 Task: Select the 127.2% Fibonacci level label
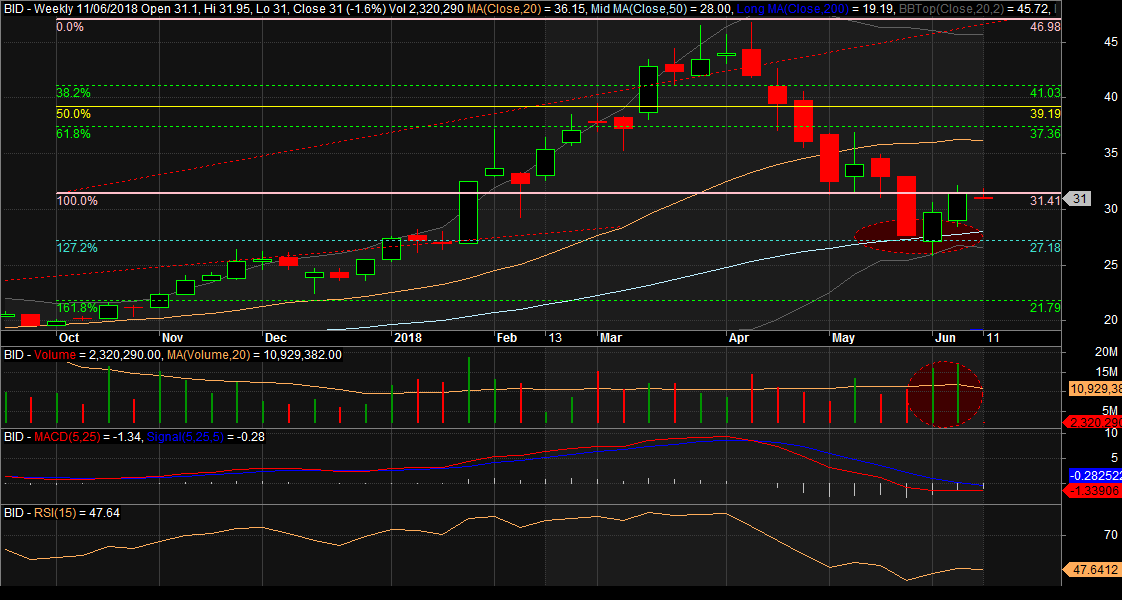click(x=77, y=247)
